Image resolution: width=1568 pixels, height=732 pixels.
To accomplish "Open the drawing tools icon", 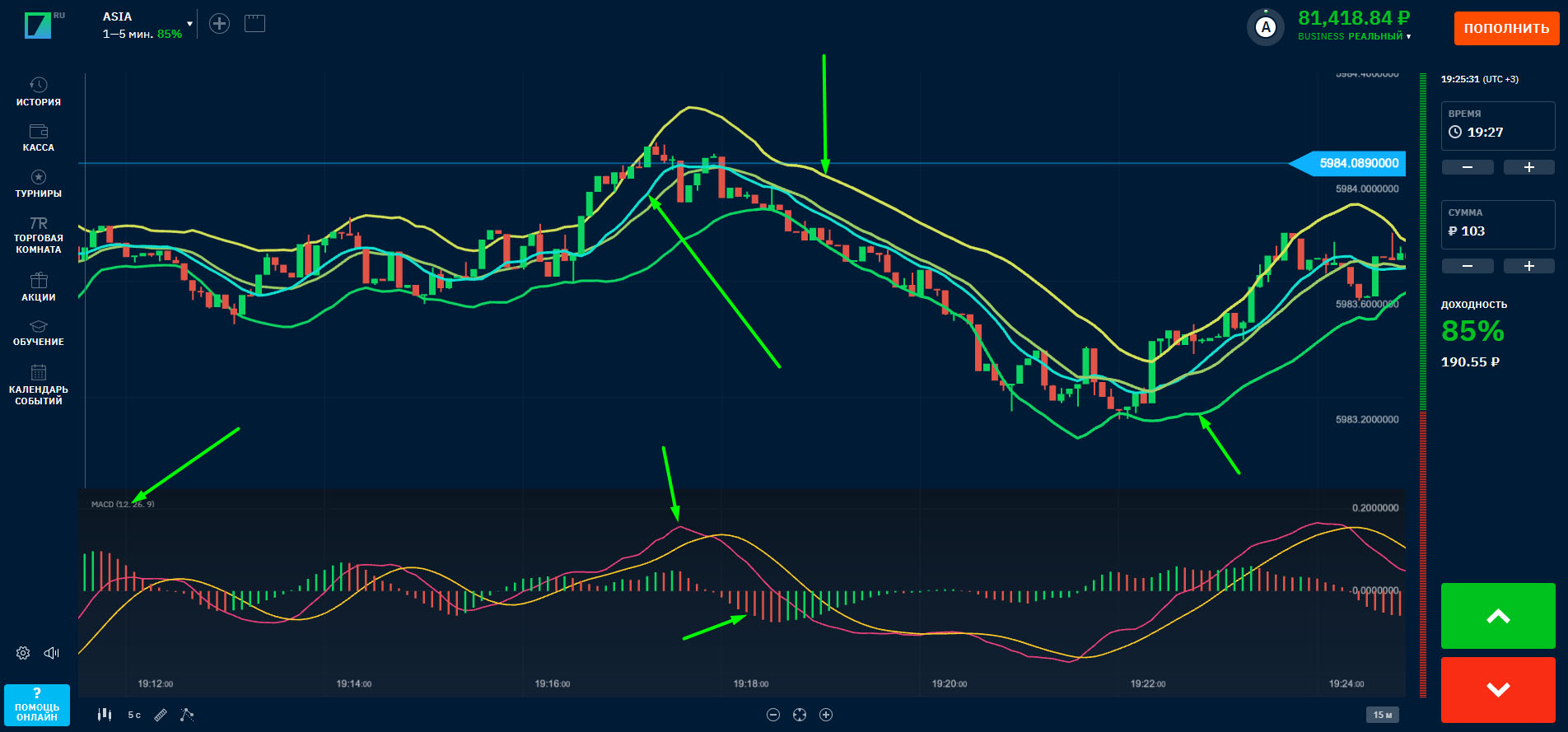I will [x=187, y=715].
